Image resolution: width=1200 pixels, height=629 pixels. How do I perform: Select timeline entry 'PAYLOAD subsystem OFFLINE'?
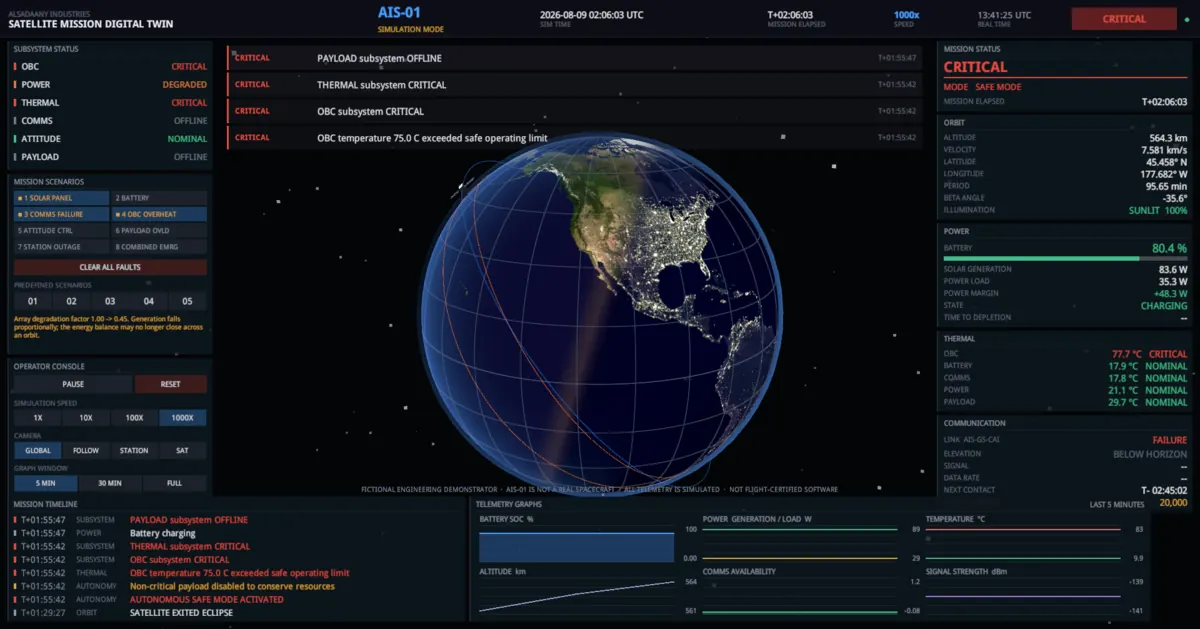coord(189,520)
